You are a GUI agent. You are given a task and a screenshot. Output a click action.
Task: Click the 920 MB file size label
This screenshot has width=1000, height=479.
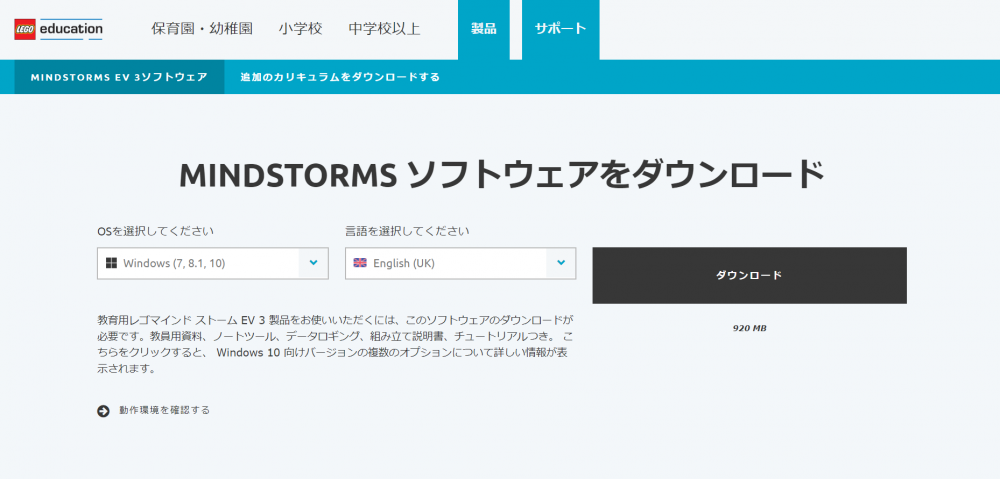click(x=749, y=328)
